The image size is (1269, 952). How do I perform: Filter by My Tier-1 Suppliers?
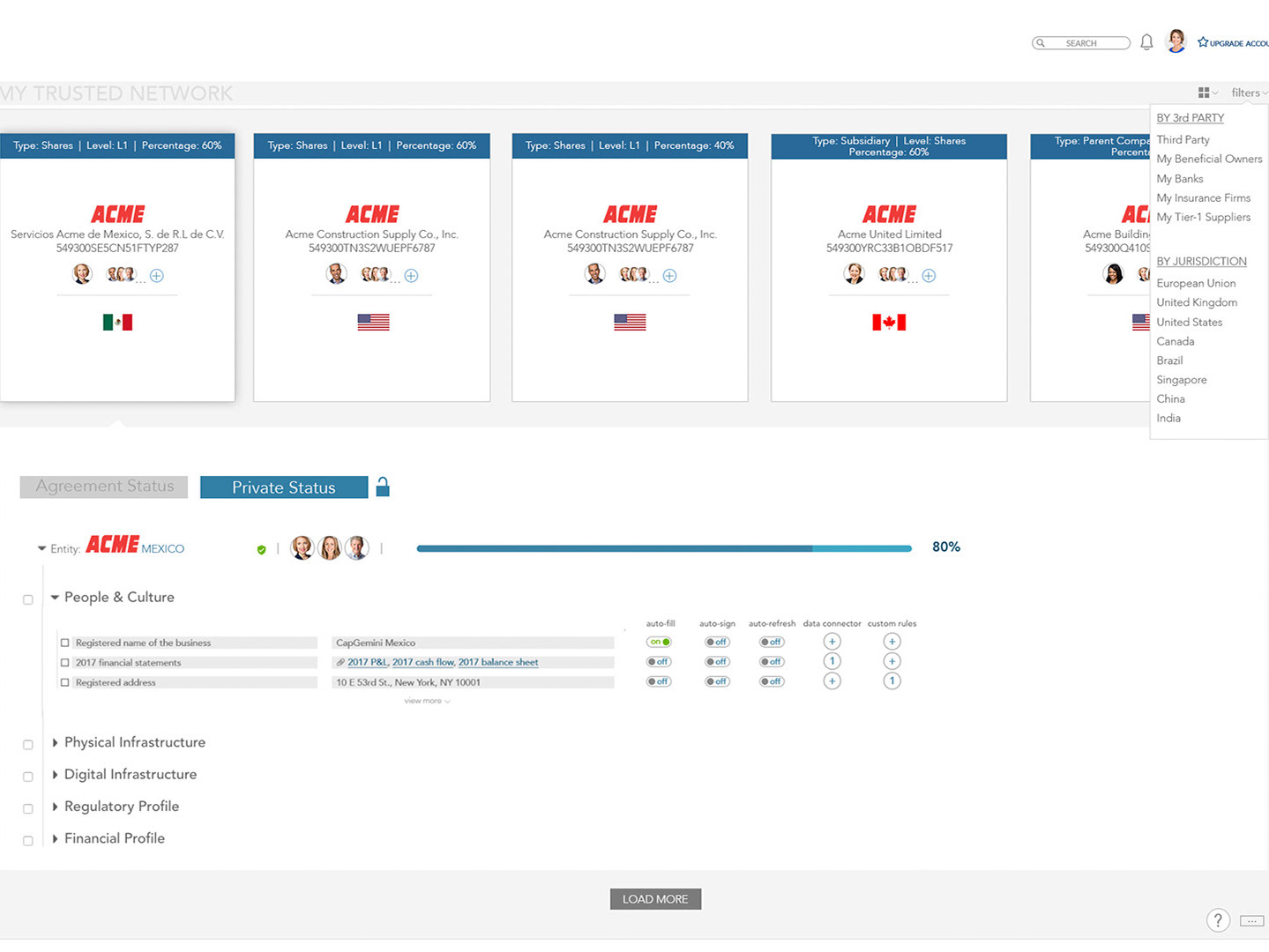[x=1204, y=217]
